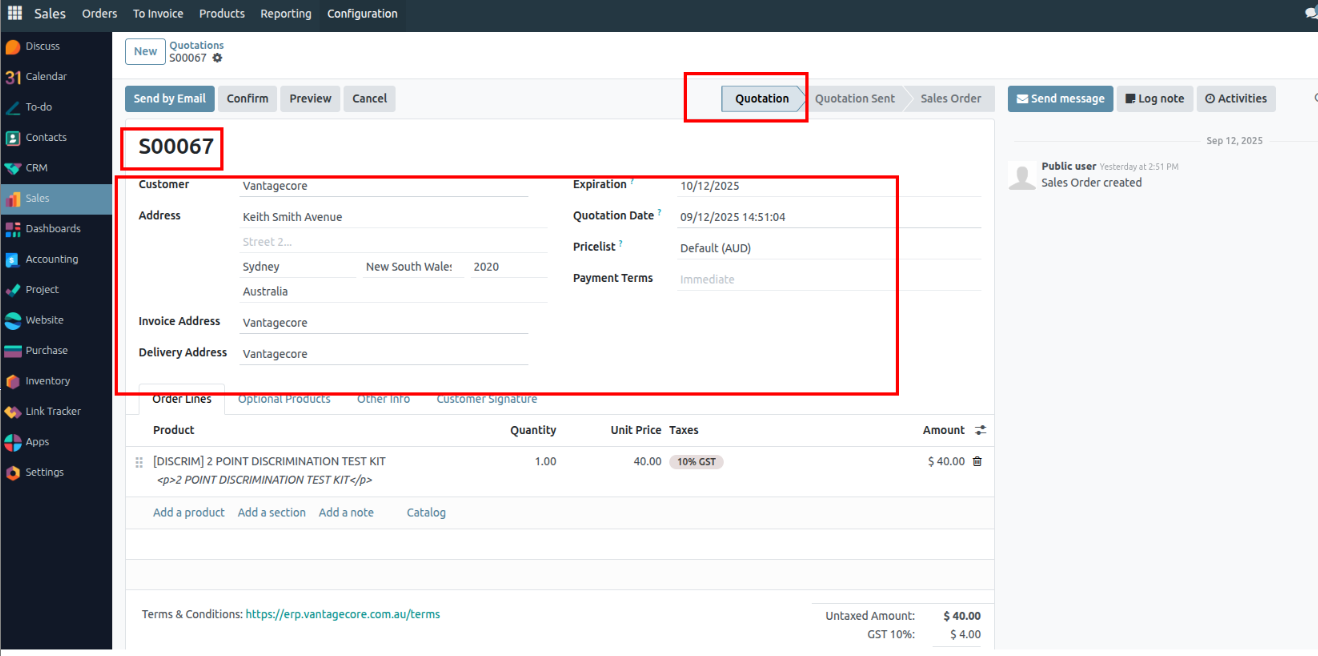Open column settings toggle next to Amount
The width and height of the screenshot is (1318, 656).
(980, 430)
